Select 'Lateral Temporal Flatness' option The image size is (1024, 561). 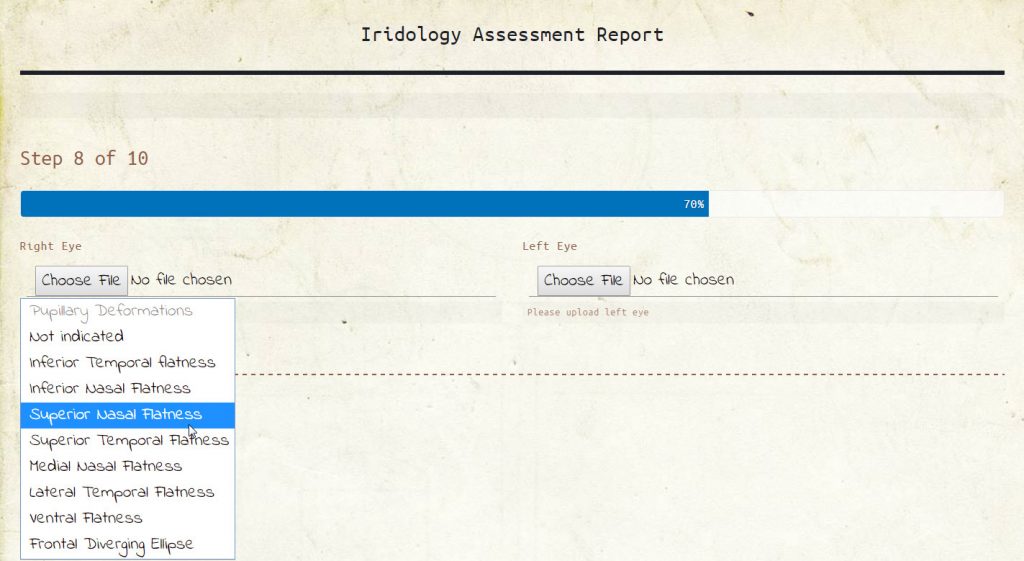[128, 493]
